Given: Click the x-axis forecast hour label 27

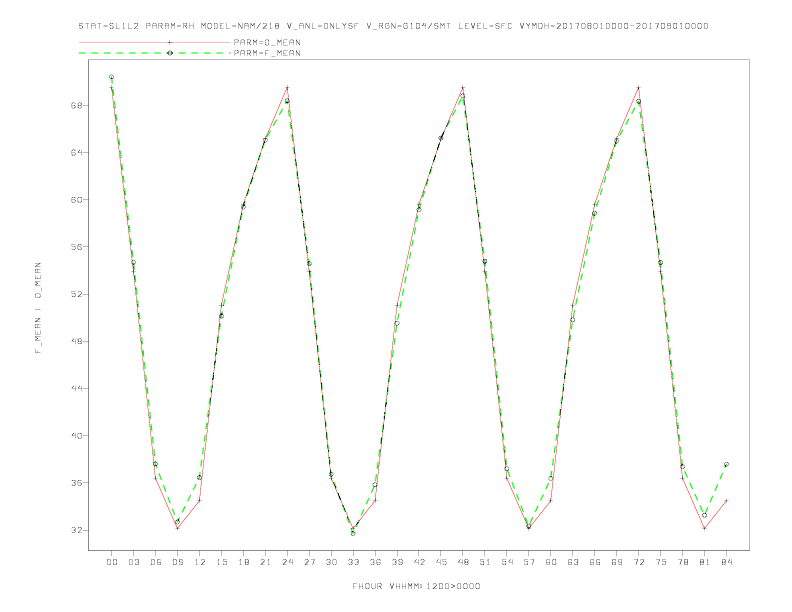Looking at the screenshot, I should 310,562.
